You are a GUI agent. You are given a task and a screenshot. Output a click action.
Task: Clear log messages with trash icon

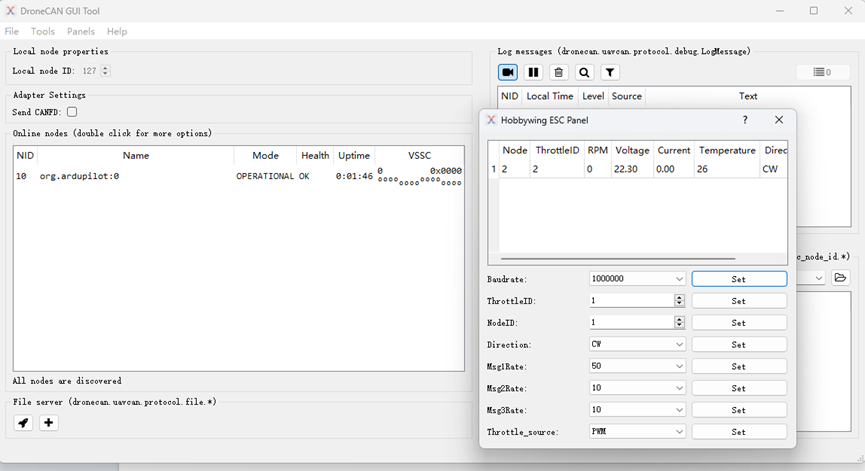[559, 72]
